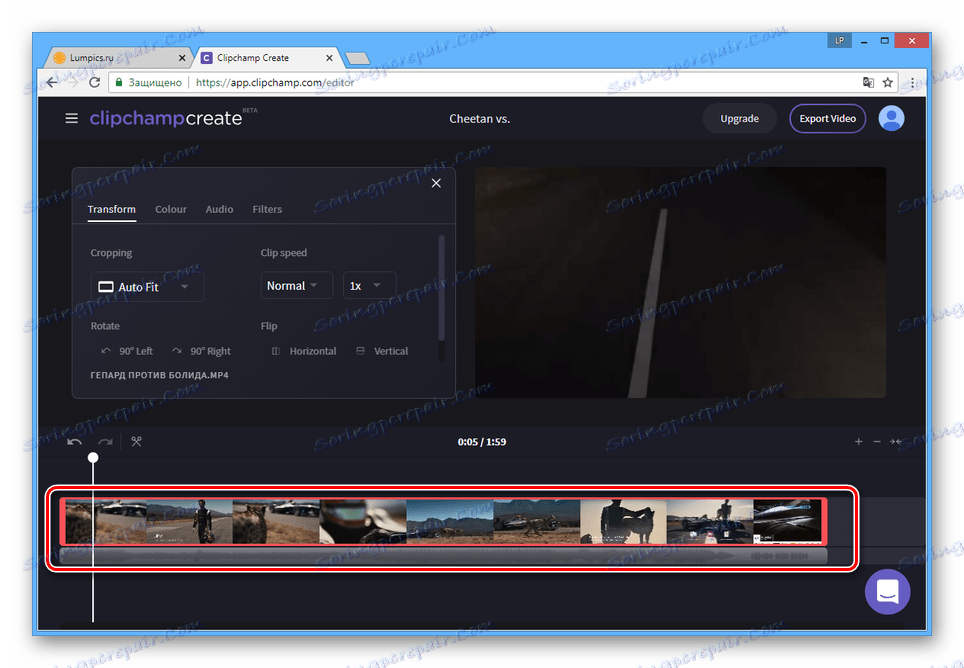Close the Lumpics.ru tab
Image resolution: width=964 pixels, height=668 pixels.
pyautogui.click(x=182, y=58)
